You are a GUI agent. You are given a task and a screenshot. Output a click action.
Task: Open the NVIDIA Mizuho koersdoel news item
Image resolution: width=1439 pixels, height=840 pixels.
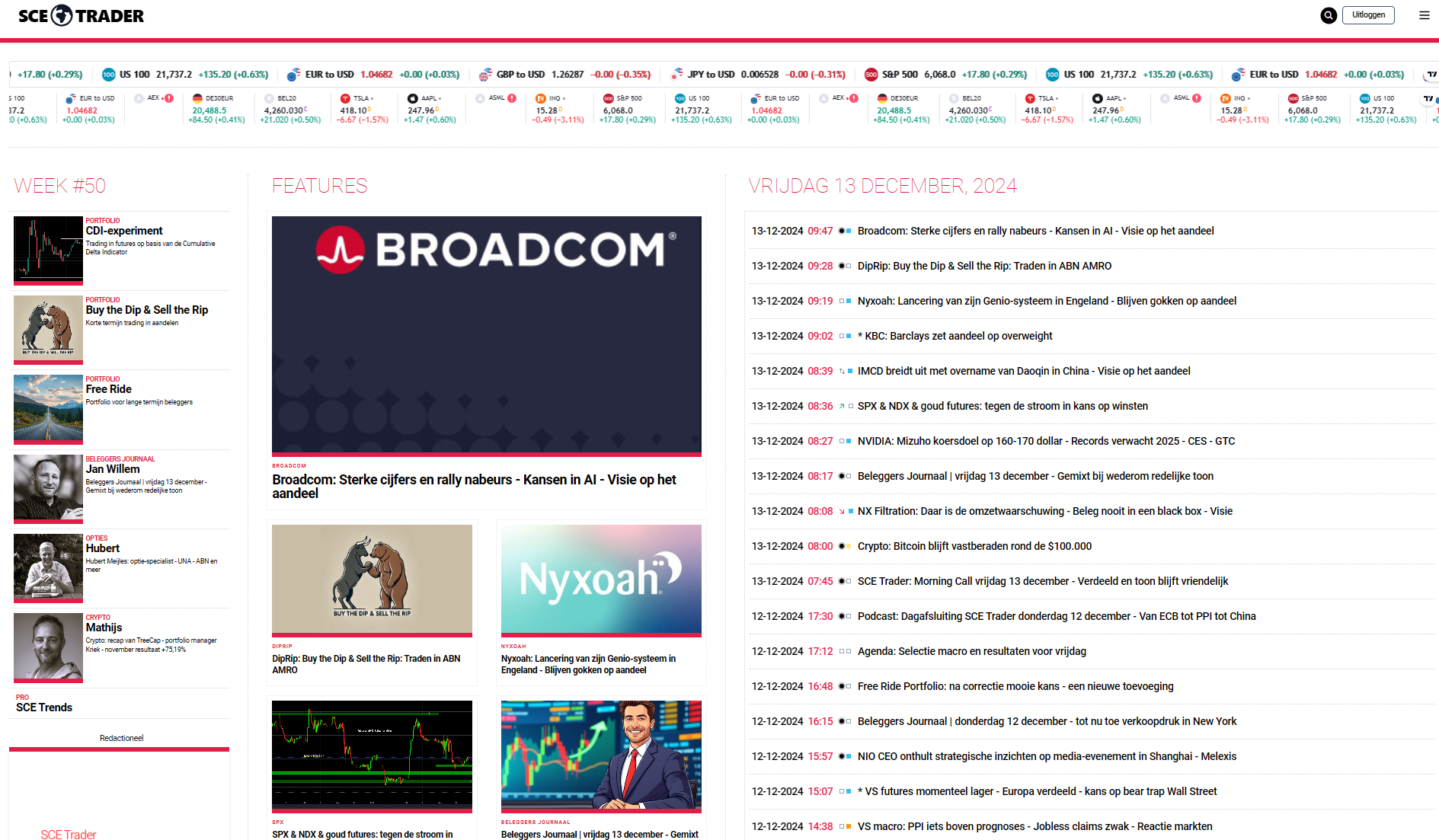coord(1046,441)
